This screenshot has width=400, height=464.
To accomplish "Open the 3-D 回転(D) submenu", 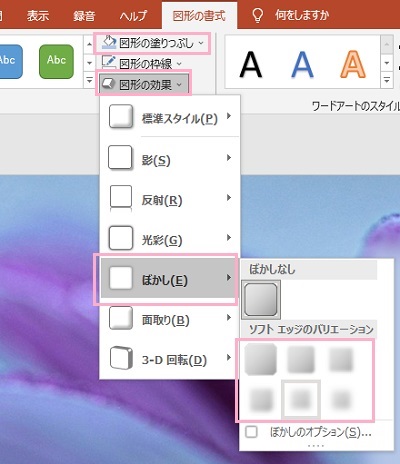I will [x=170, y=358].
